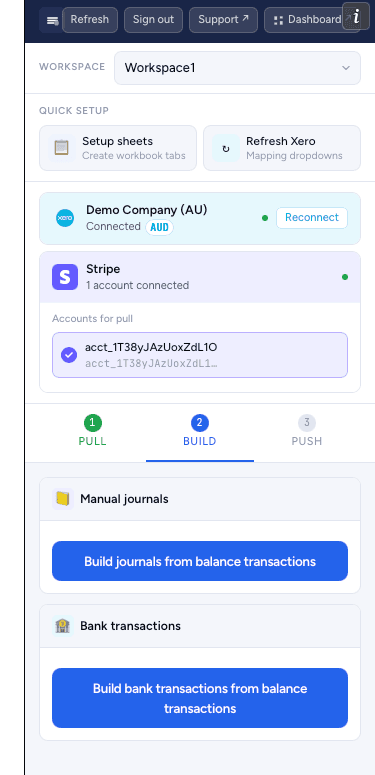Click the 'Connected' status text

[113, 226]
